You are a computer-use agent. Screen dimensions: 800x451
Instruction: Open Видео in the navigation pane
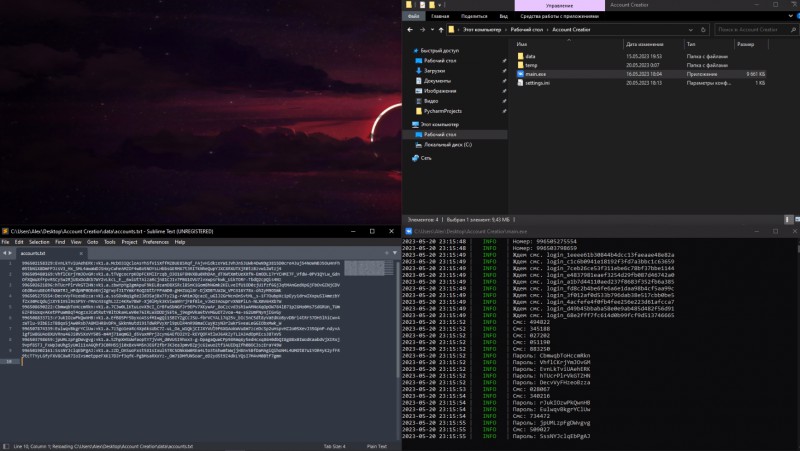pyautogui.click(x=431, y=101)
